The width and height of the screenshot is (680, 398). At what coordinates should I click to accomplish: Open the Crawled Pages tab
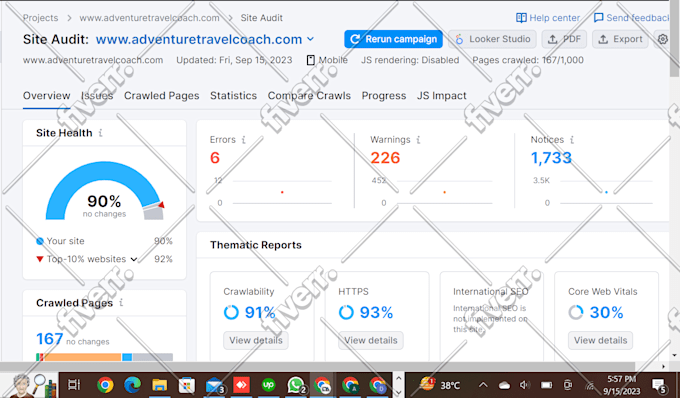tap(161, 95)
